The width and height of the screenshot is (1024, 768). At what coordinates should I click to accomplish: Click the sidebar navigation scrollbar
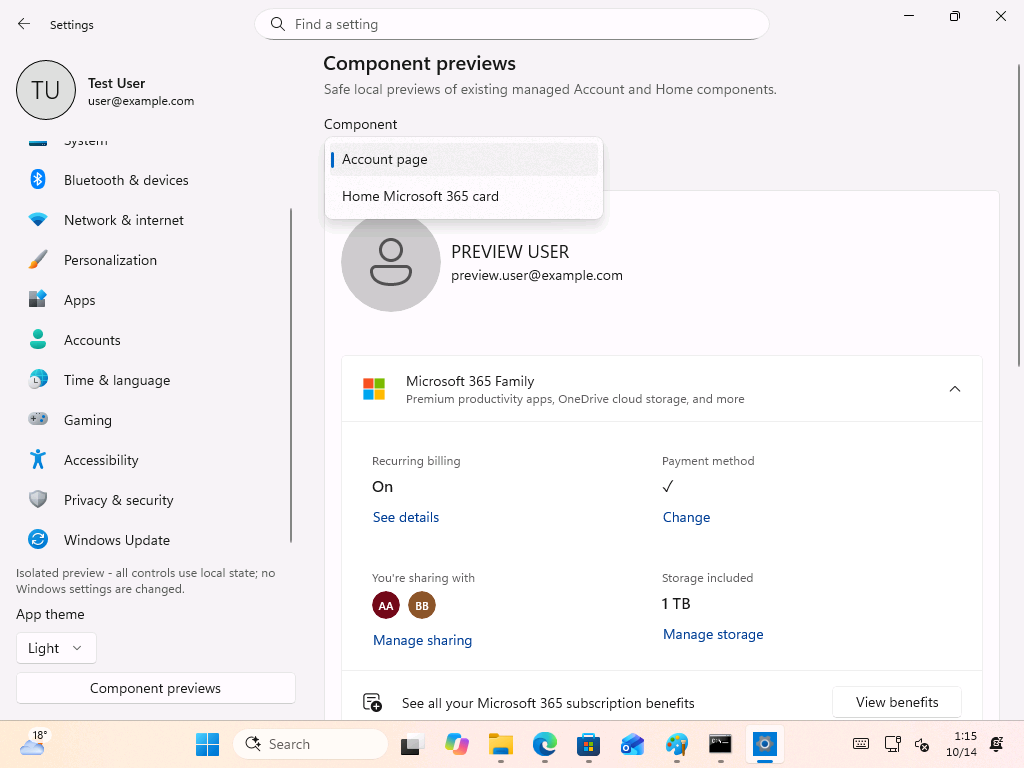click(291, 375)
